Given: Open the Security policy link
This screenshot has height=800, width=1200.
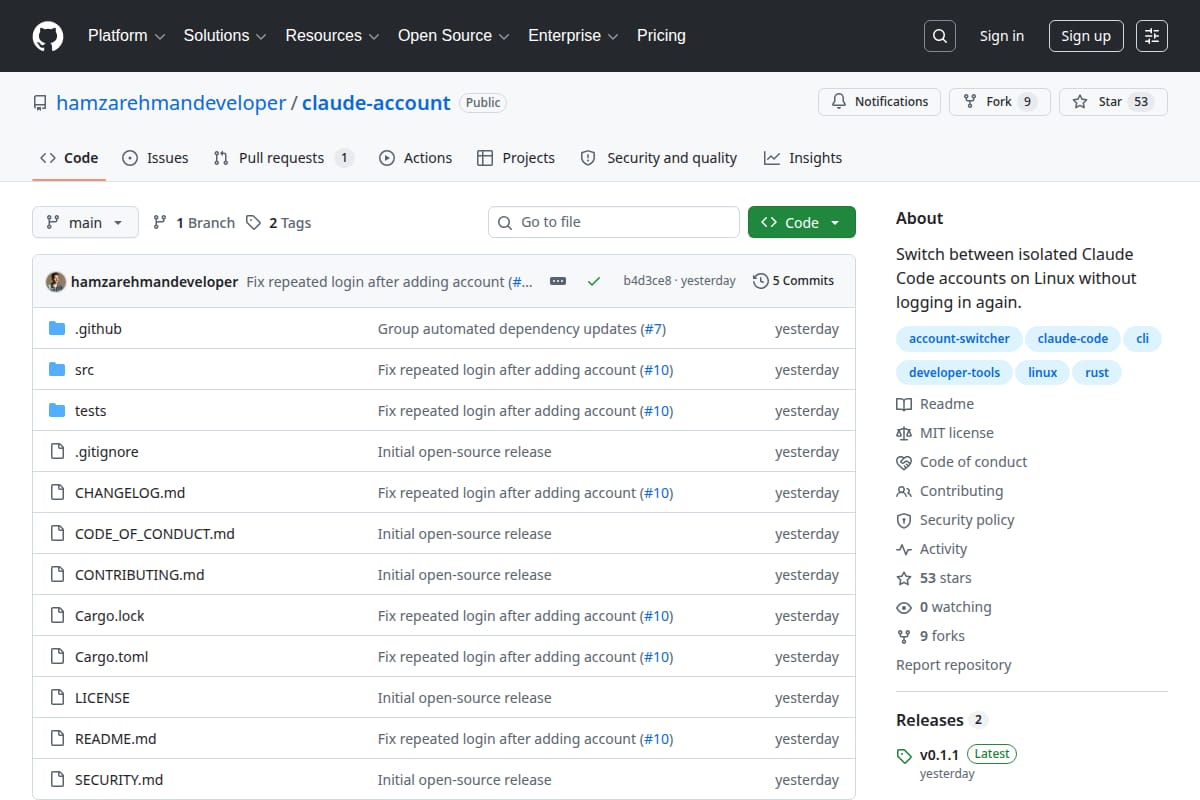Looking at the screenshot, I should point(955,520).
